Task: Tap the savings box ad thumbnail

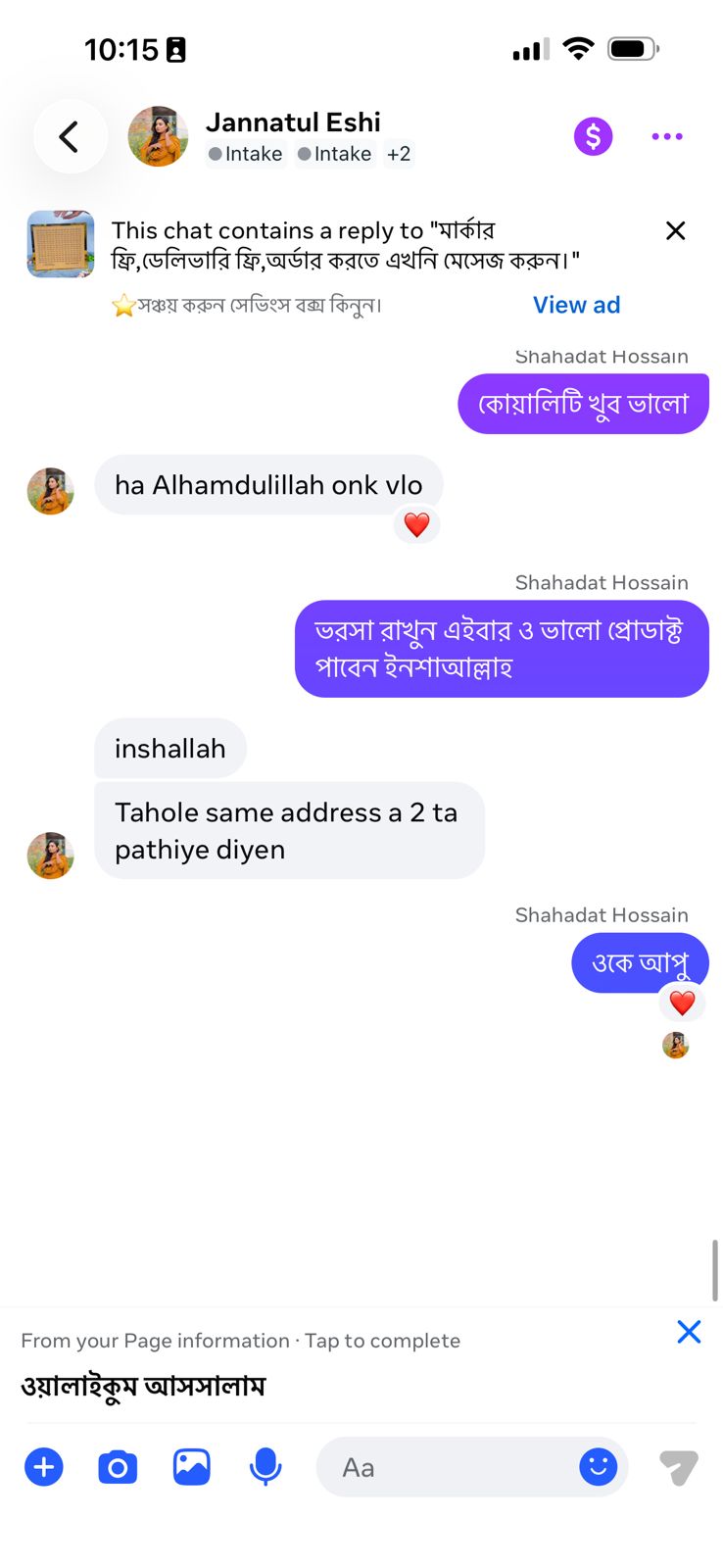Action: click(x=61, y=244)
